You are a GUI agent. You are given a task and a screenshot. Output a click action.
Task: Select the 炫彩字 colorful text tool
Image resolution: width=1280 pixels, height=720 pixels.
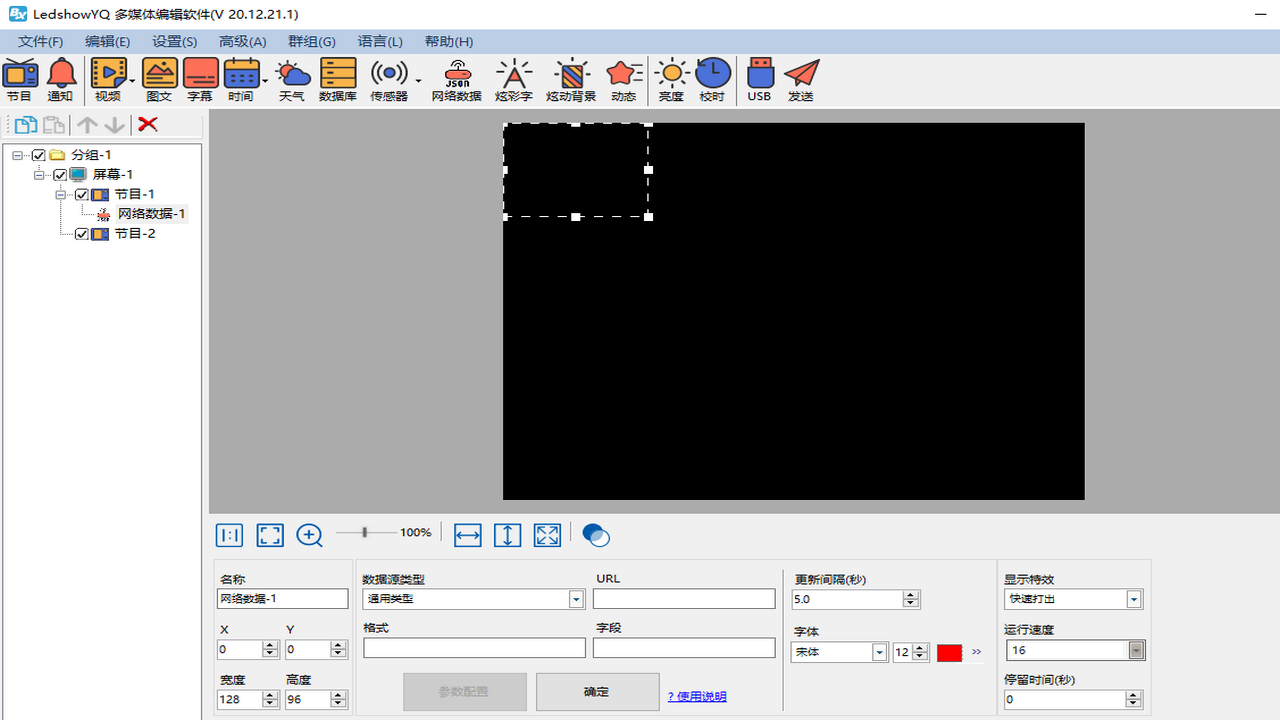pos(514,80)
